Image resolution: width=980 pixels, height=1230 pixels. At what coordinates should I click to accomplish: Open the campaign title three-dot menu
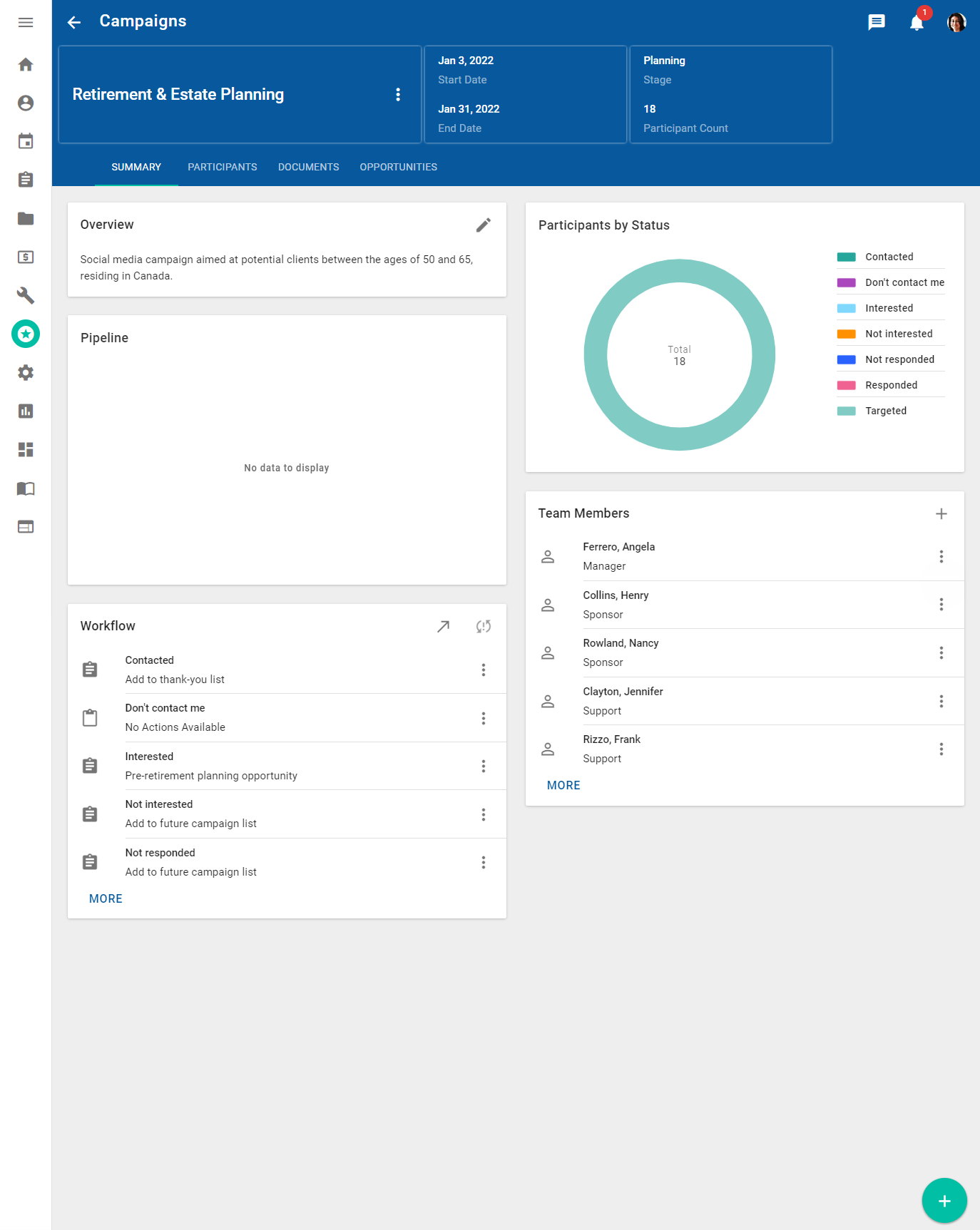[398, 95]
